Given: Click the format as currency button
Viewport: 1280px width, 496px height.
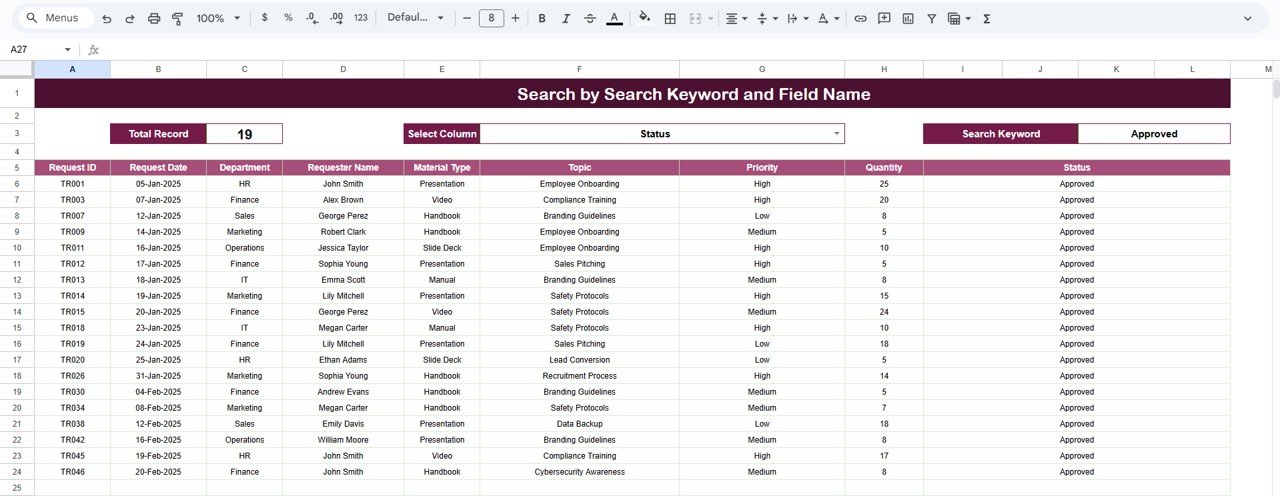Looking at the screenshot, I should tap(264, 18).
